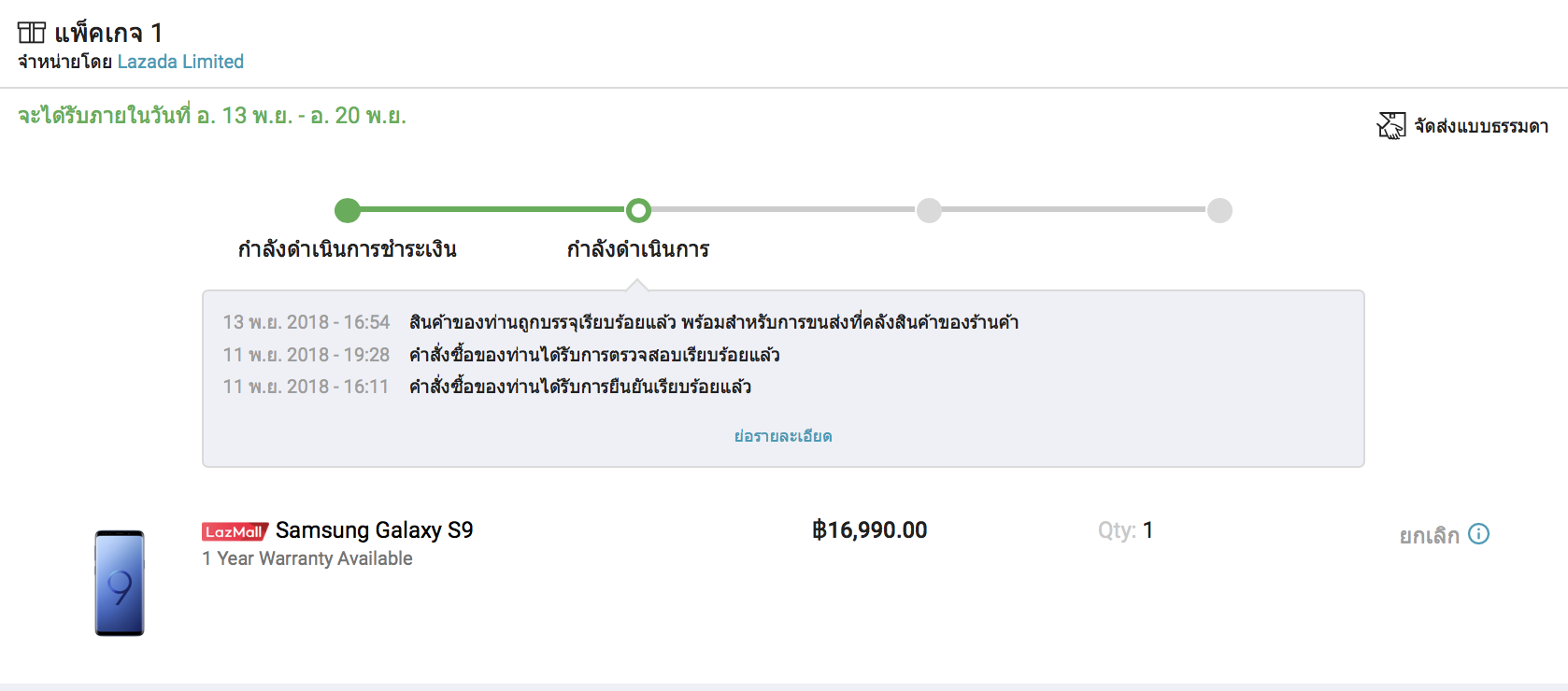Click the กำลังดำเนินการชำระเงิน step label
The width and height of the screenshot is (1568, 691).
(348, 249)
